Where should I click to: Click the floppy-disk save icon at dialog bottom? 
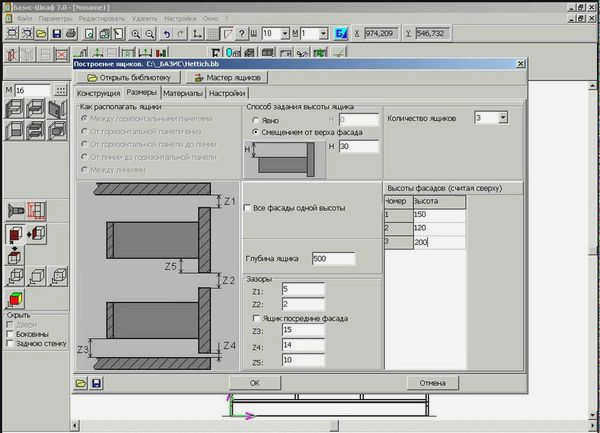(96, 383)
